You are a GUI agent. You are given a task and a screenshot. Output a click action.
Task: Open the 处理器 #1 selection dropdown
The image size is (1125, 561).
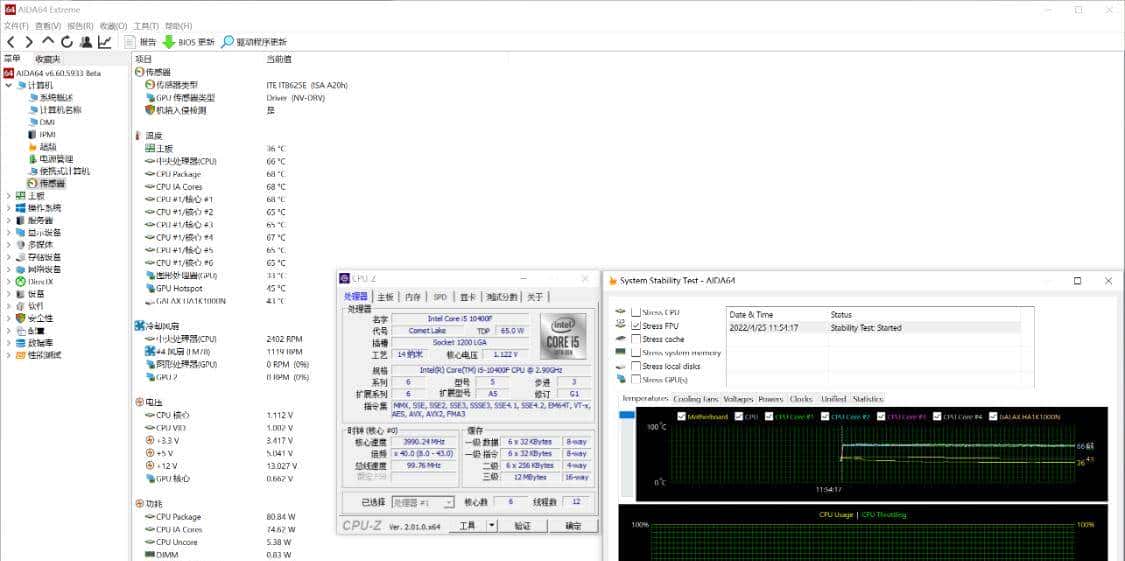click(x=423, y=502)
